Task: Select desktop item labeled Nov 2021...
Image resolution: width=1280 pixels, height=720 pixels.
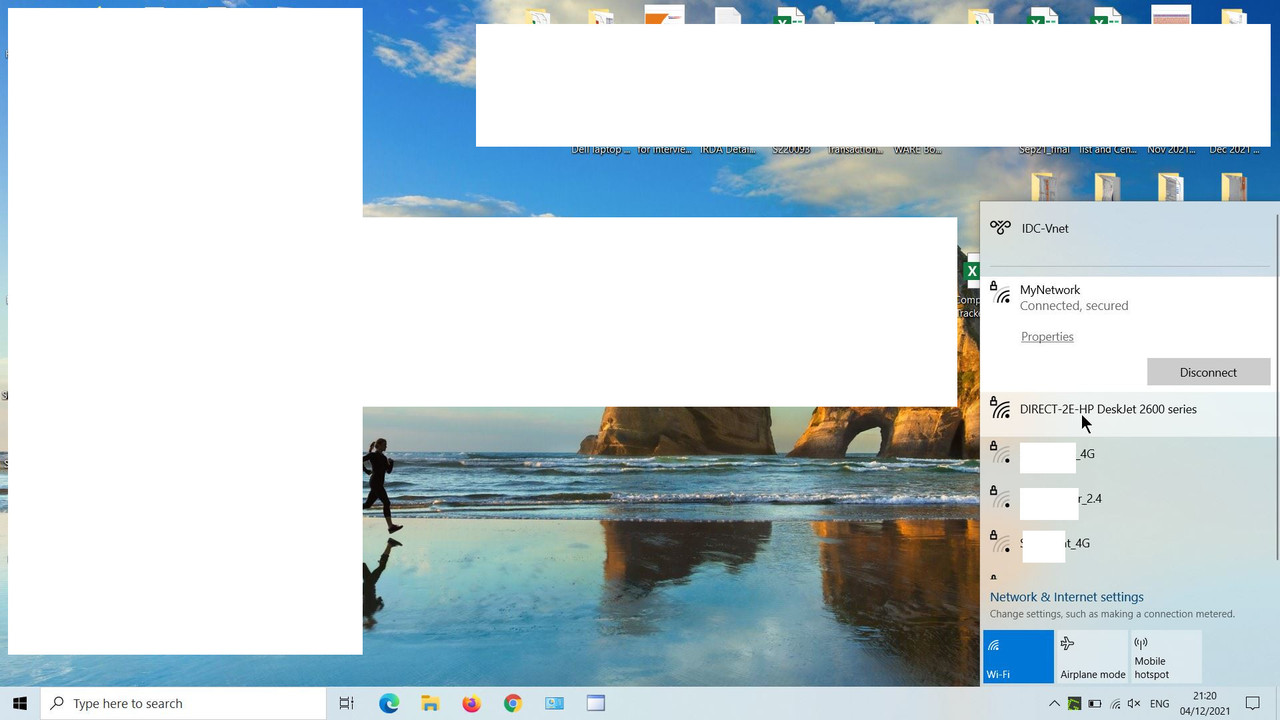Action: pos(1171,150)
